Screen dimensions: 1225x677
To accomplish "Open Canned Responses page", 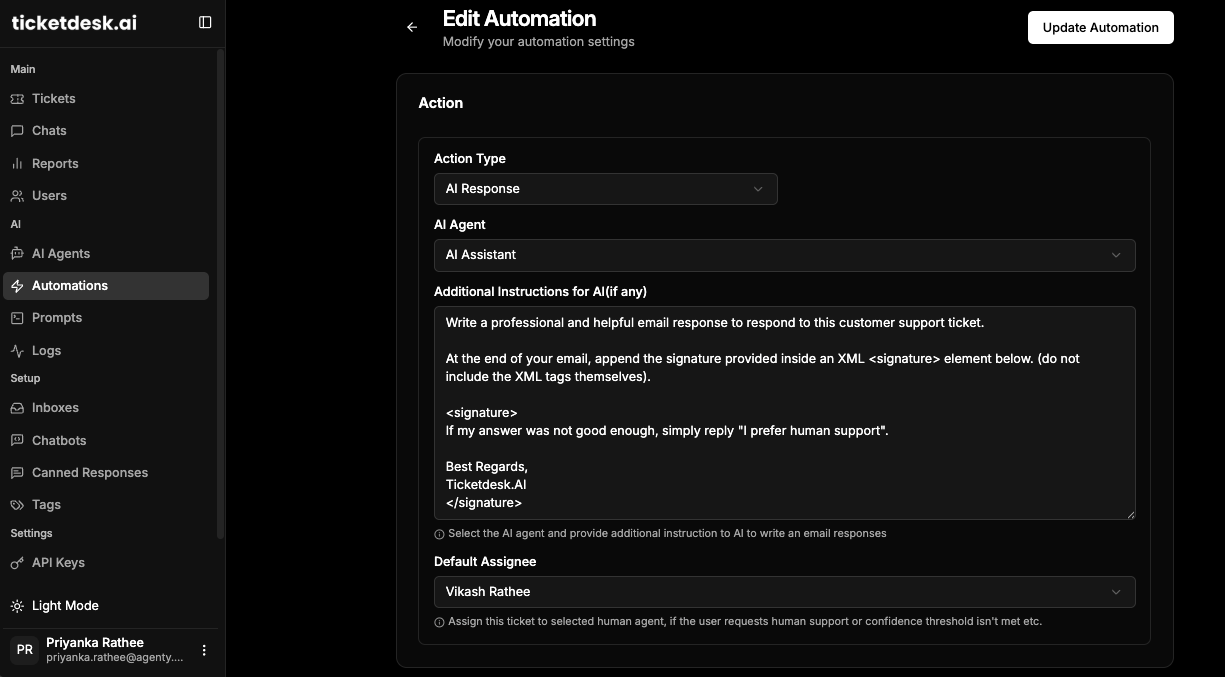I will (89, 473).
